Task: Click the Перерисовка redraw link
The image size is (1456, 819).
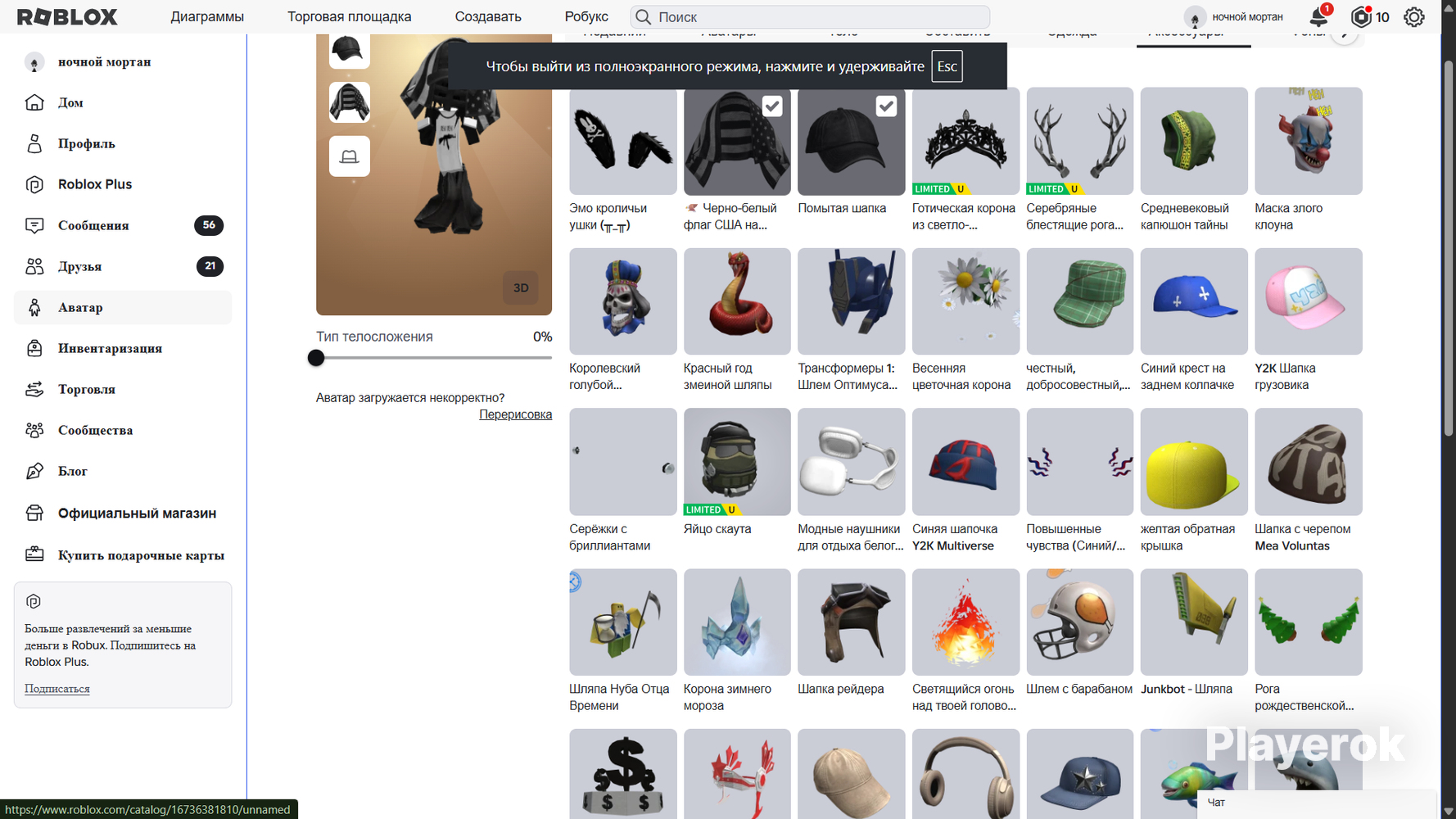Action: (x=515, y=414)
